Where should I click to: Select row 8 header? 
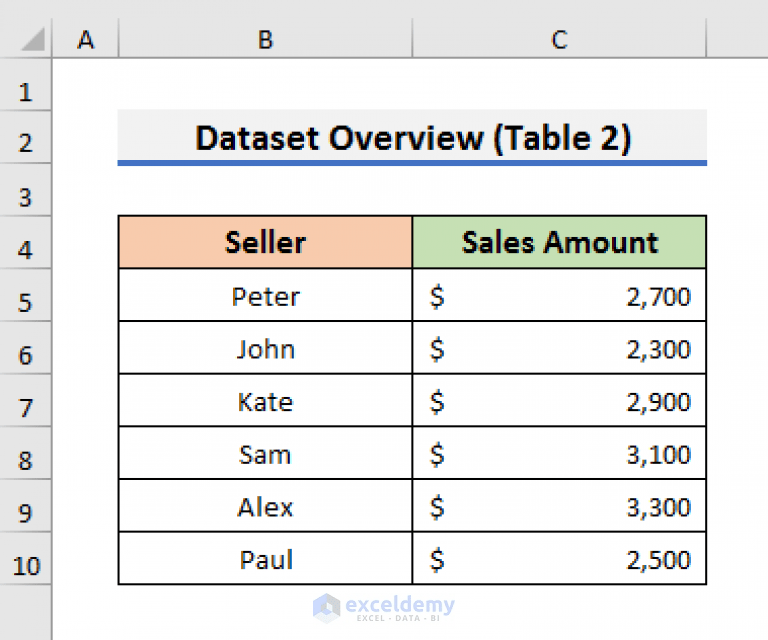[25, 453]
